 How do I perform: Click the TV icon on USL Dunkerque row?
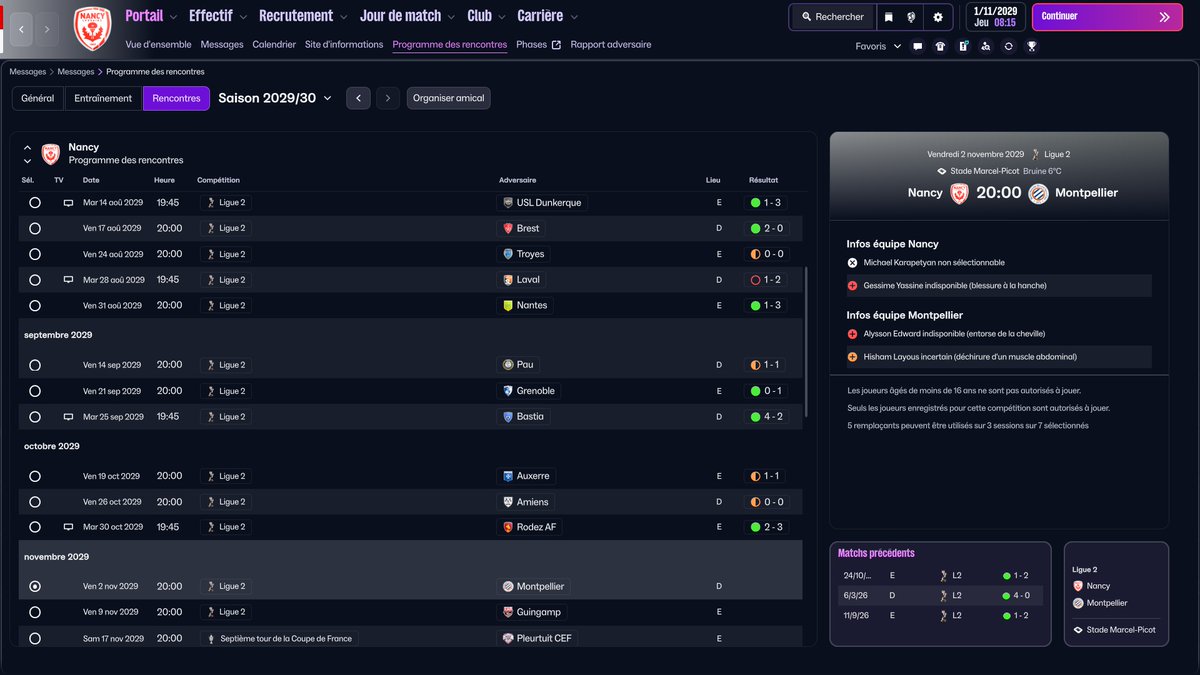click(68, 202)
